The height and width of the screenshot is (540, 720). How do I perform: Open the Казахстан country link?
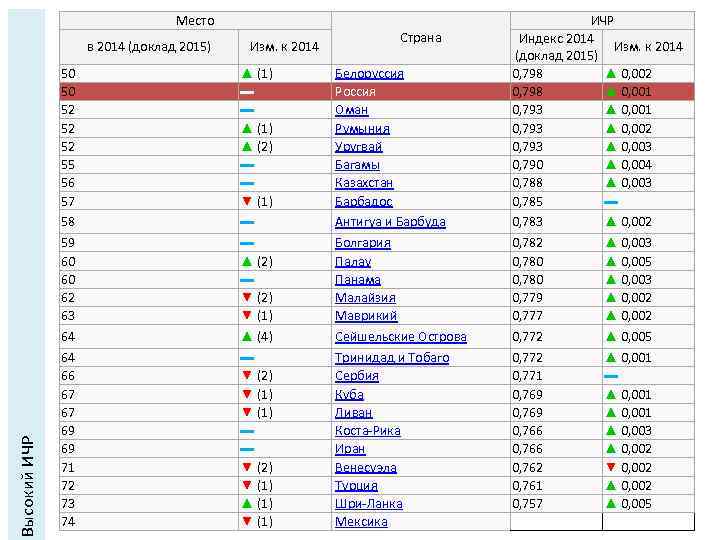tap(364, 183)
